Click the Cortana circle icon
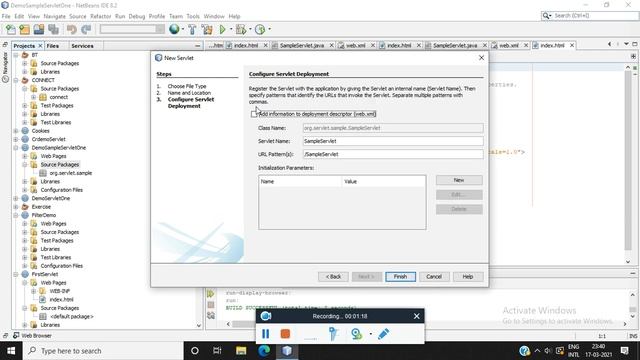640x360 pixels. [195, 351]
